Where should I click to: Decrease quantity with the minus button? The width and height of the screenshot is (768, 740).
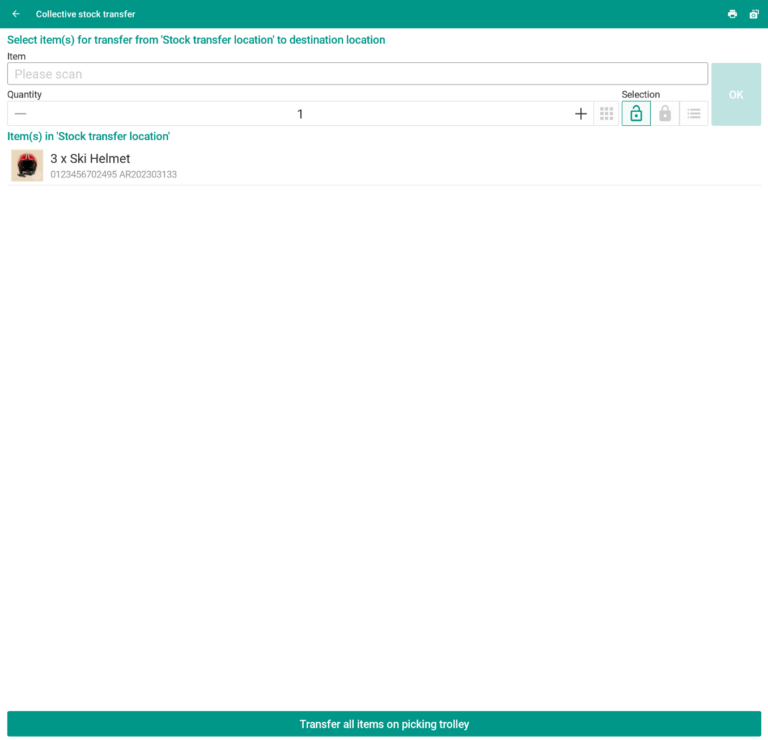click(20, 114)
